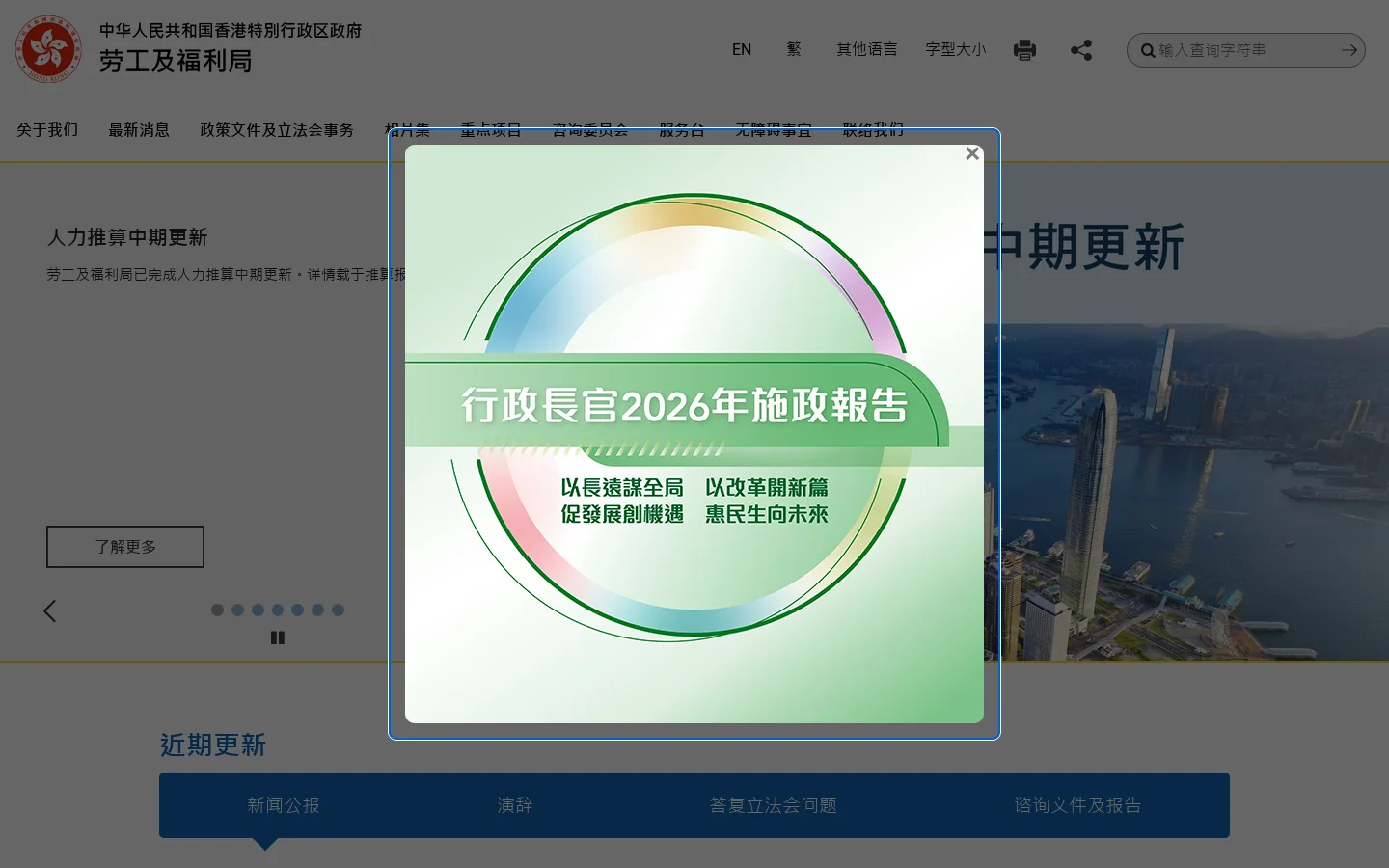Select fourth carousel dot
The image size is (1389, 868).
[278, 610]
